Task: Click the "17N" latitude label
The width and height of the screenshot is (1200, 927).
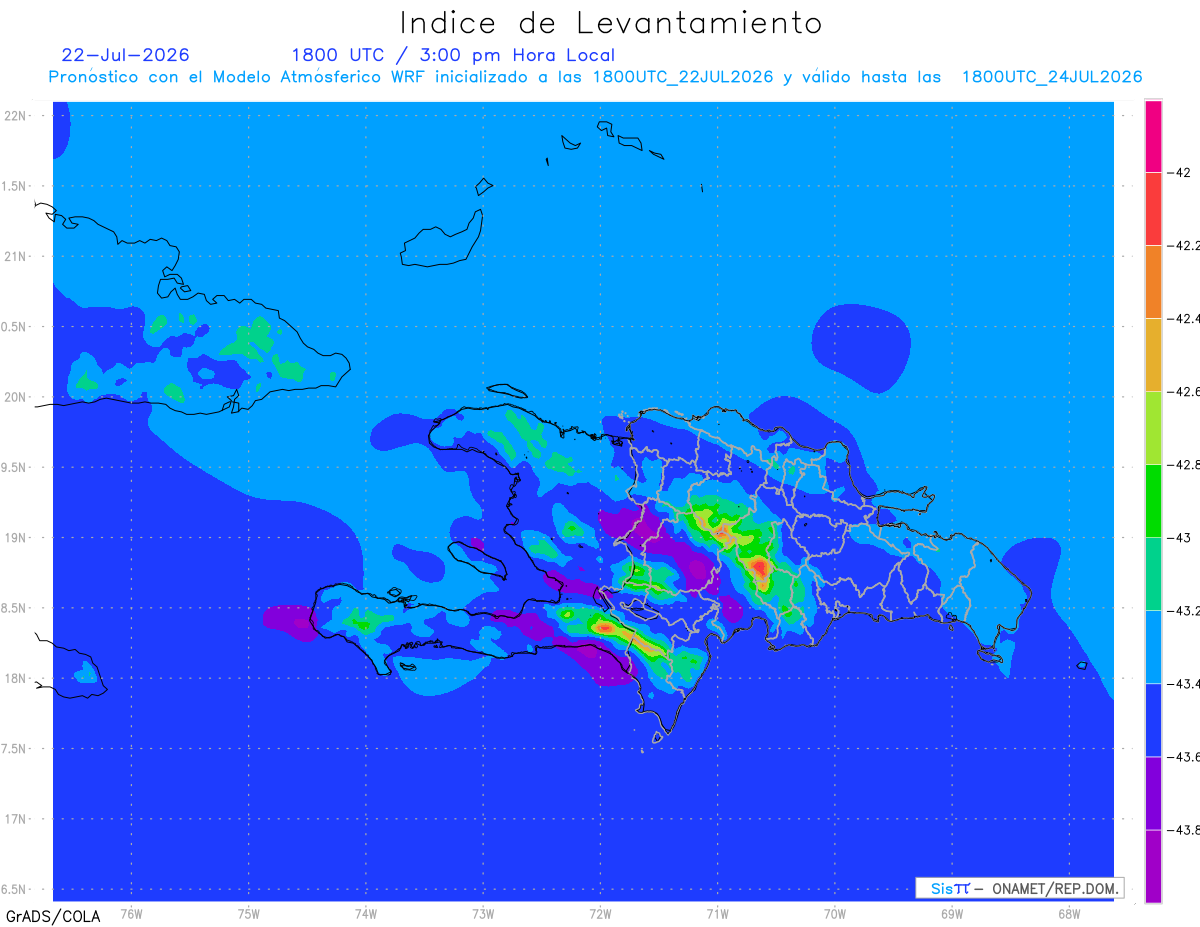Action: [x=17, y=819]
